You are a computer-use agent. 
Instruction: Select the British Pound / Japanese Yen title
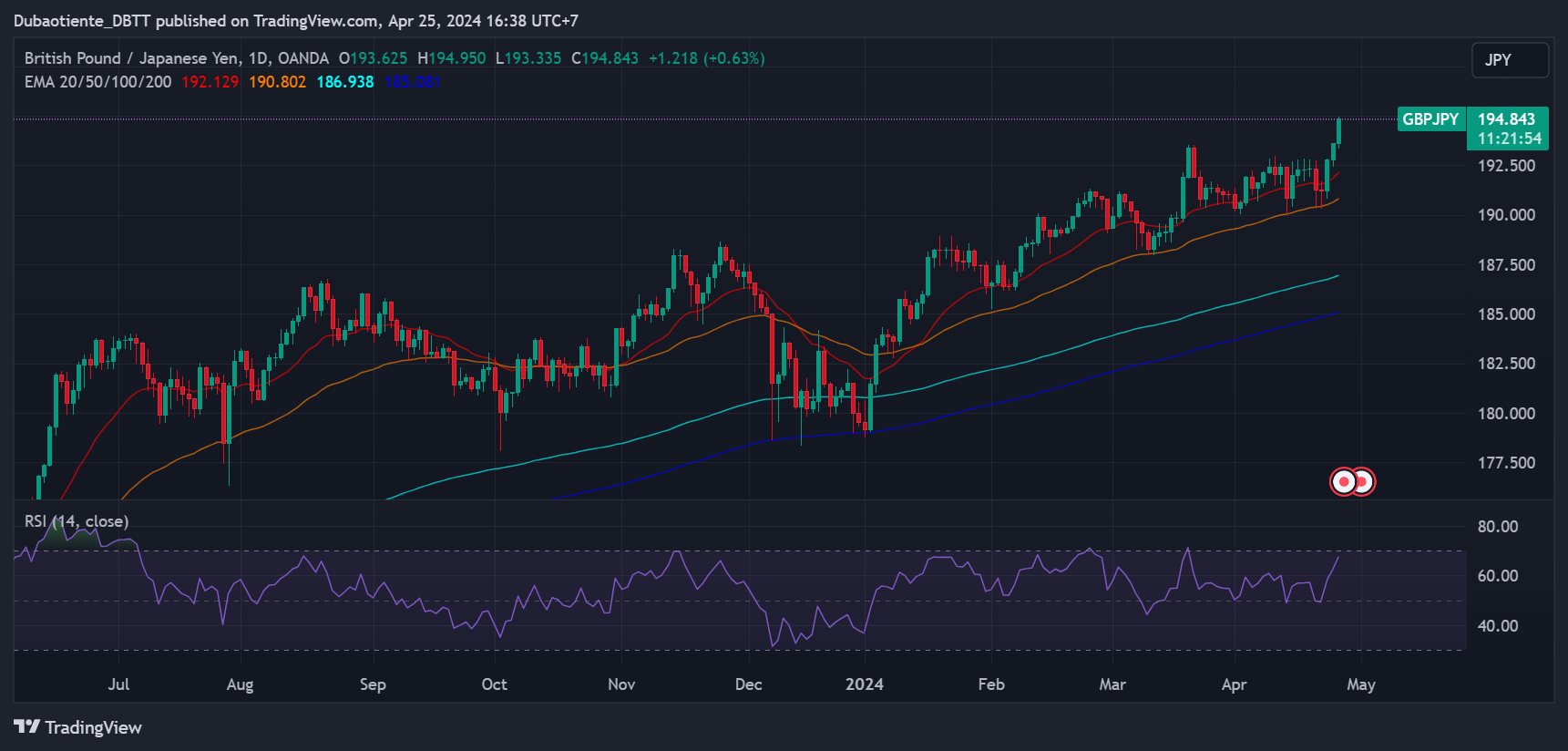pyautogui.click(x=132, y=58)
